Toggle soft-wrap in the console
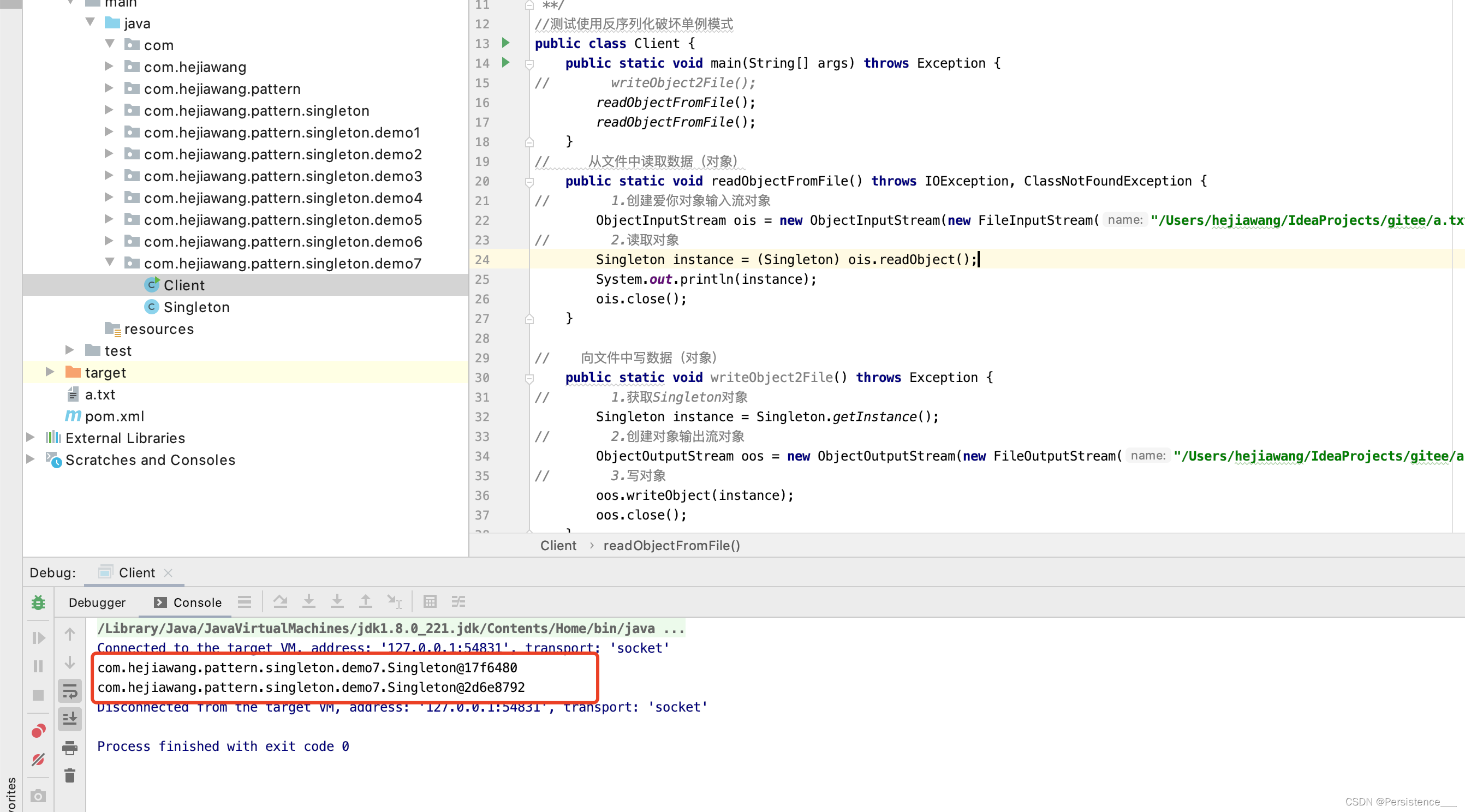Image resolution: width=1465 pixels, height=812 pixels. tap(69, 691)
